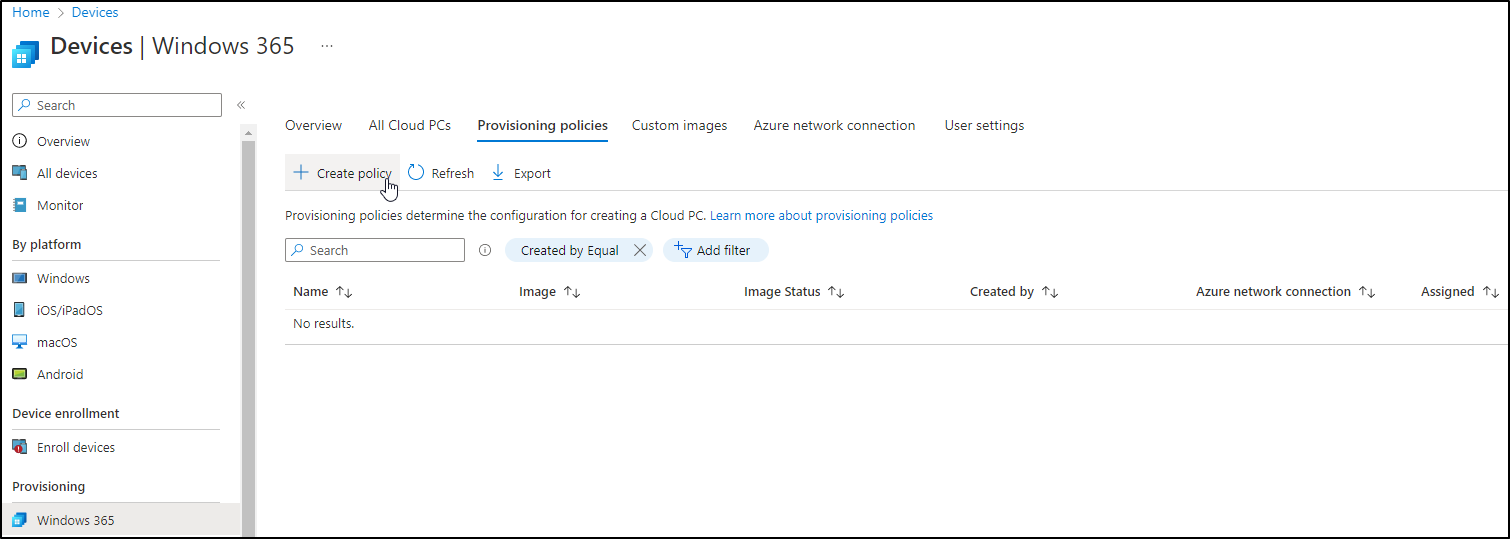1510x539 pixels.
Task: Click the Export download arrow icon
Action: pyautogui.click(x=498, y=173)
